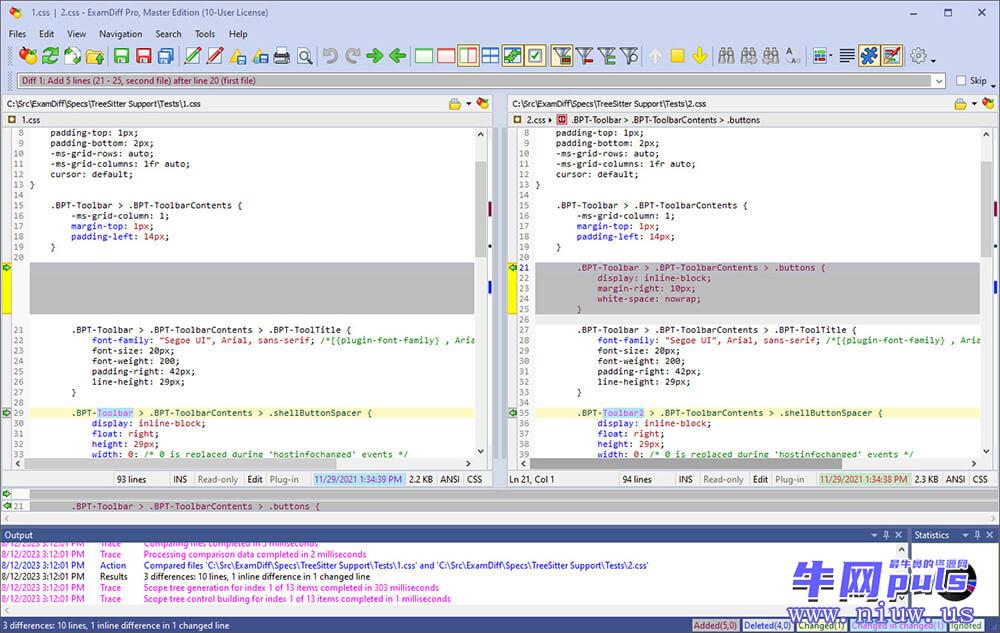Click left pane open-file folder icon
The width and height of the screenshot is (1000, 633).
pos(455,104)
